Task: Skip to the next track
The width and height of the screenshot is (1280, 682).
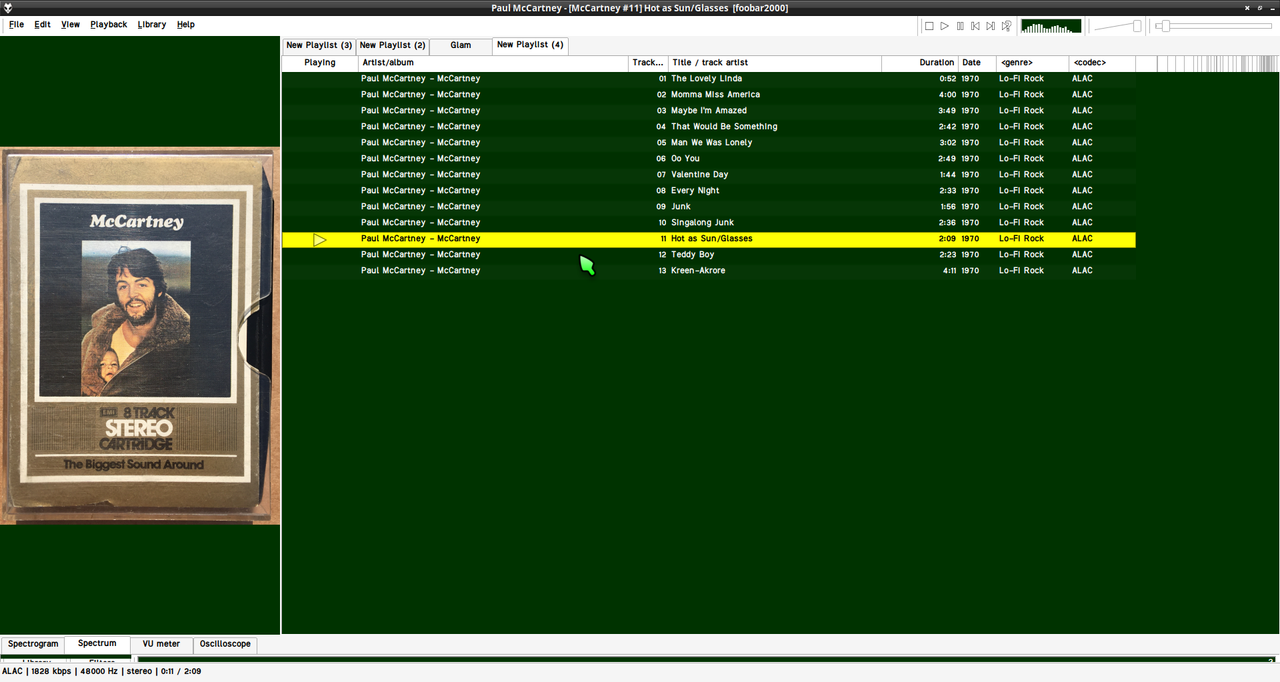Action: coord(991,26)
